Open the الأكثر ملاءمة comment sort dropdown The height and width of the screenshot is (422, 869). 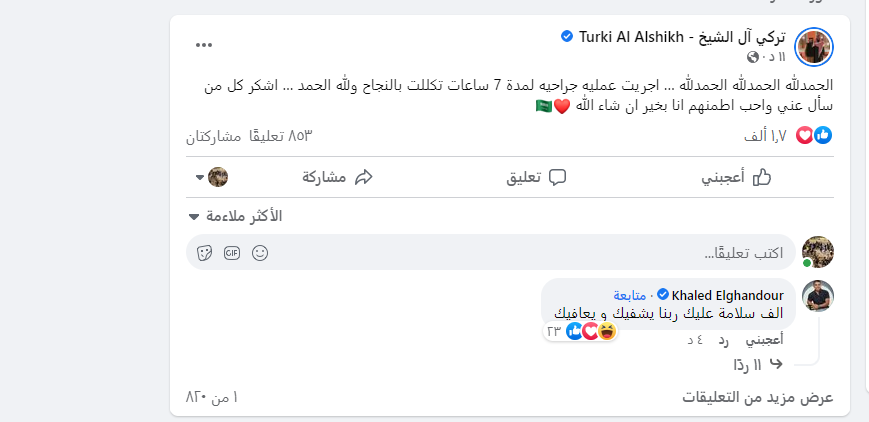235,216
